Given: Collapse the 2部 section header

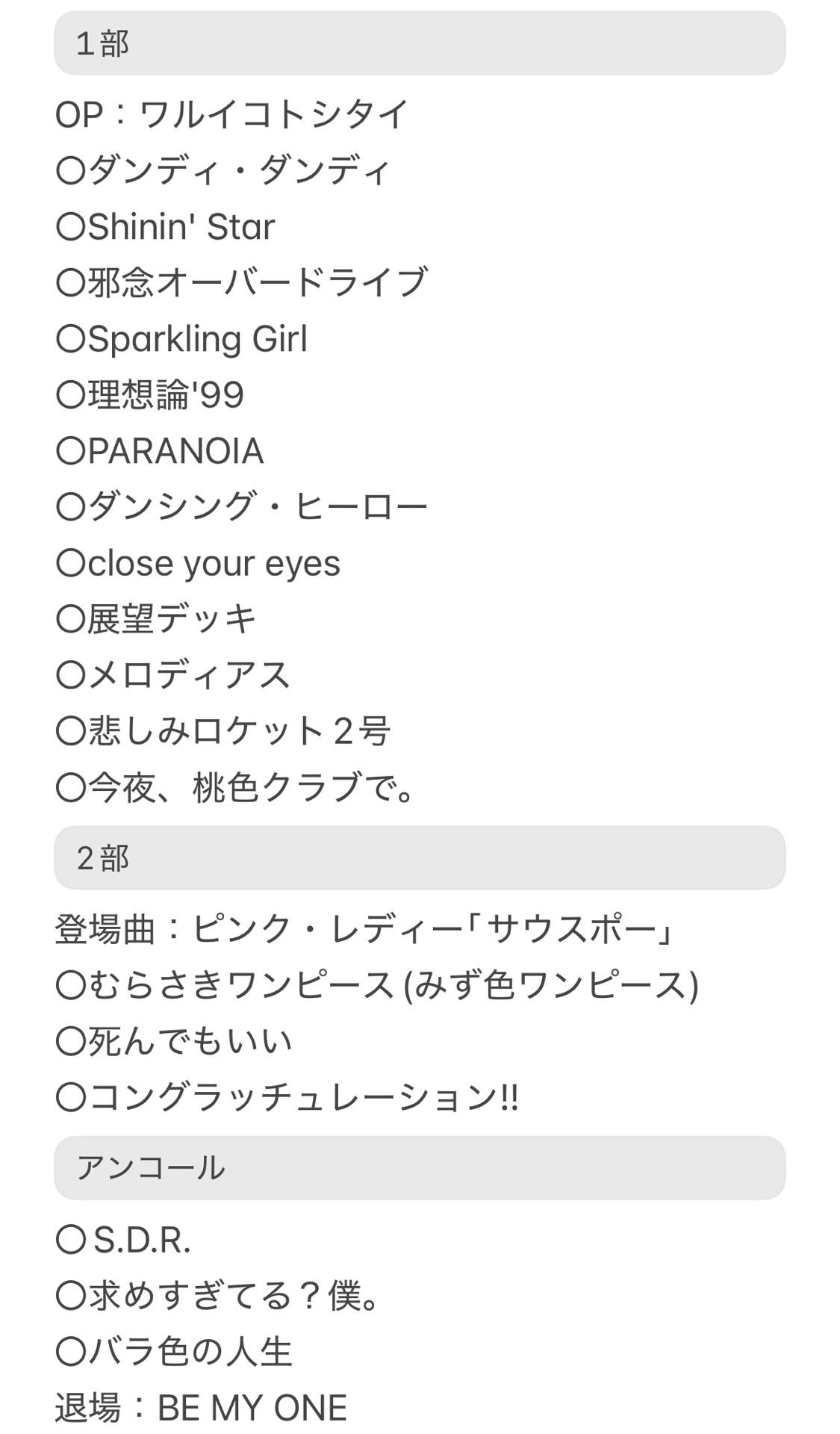Looking at the screenshot, I should coord(420,857).
